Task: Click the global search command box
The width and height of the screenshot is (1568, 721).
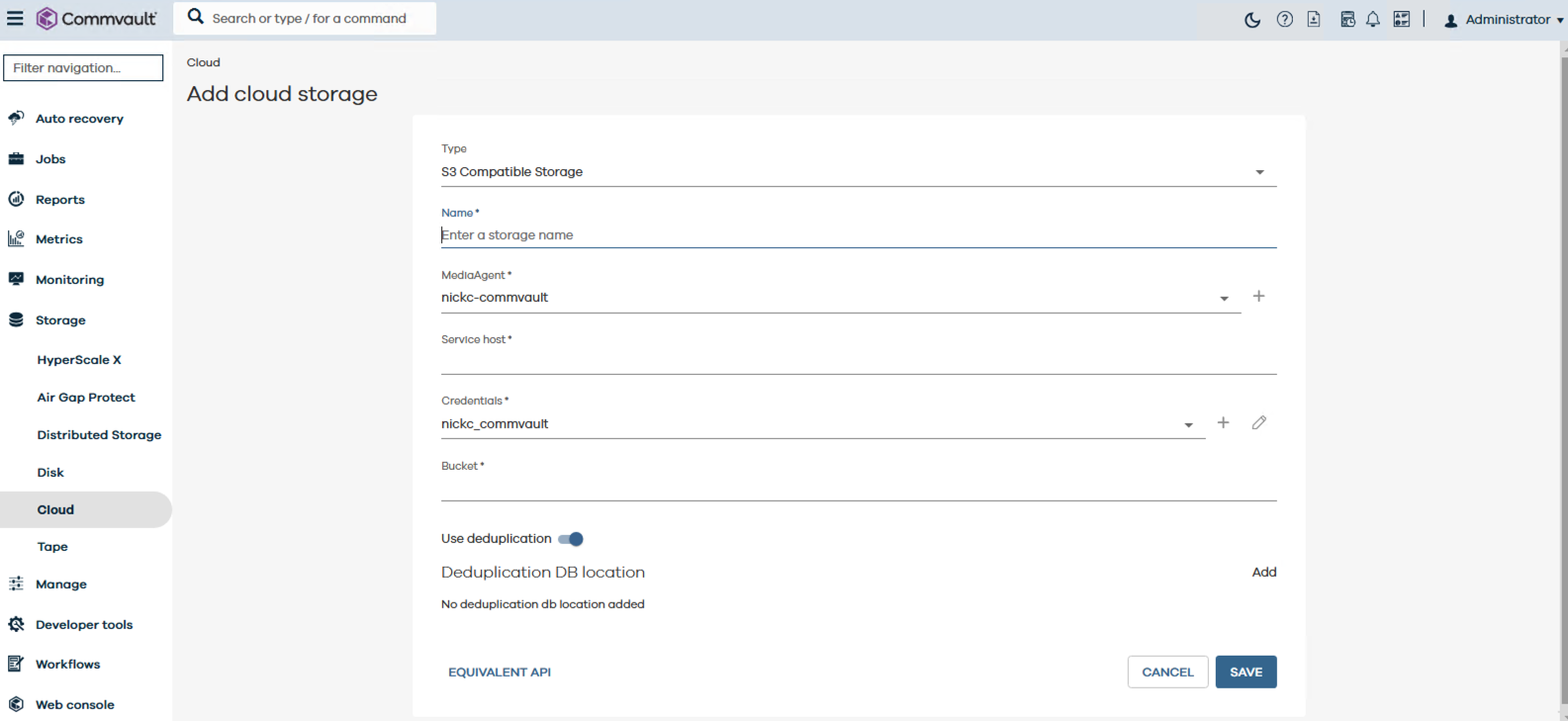Action: point(305,18)
